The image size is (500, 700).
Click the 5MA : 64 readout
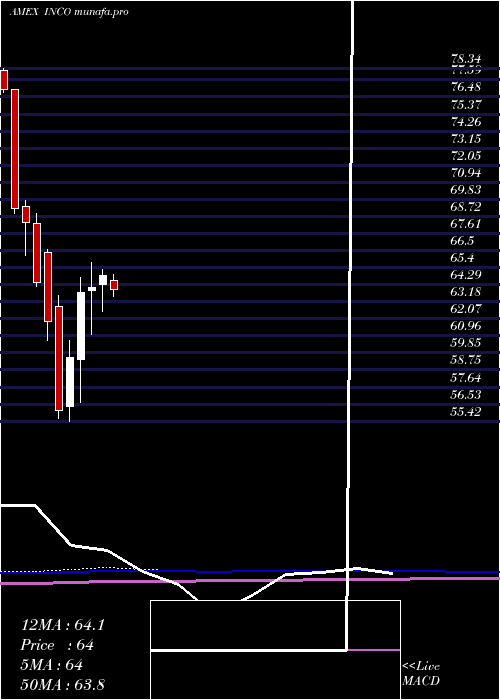point(52,665)
